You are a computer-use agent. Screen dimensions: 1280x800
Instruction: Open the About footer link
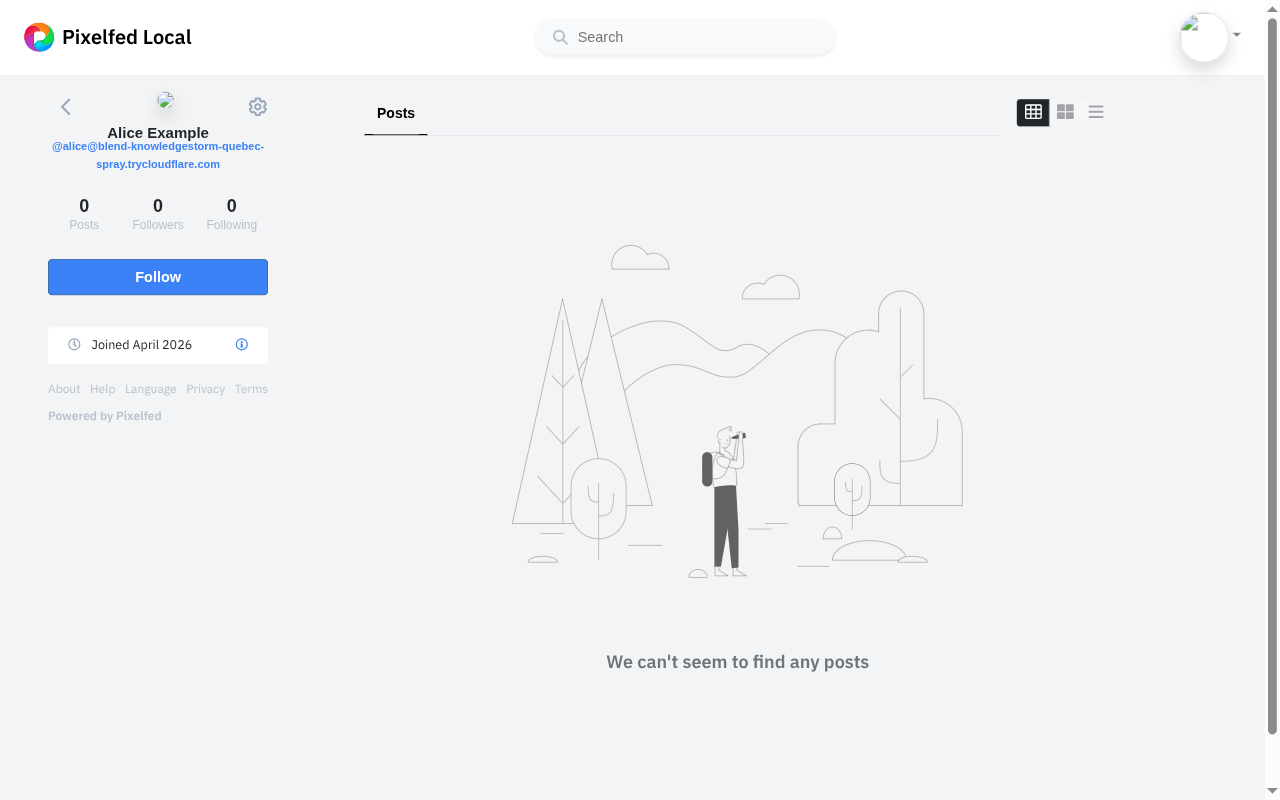tap(64, 389)
